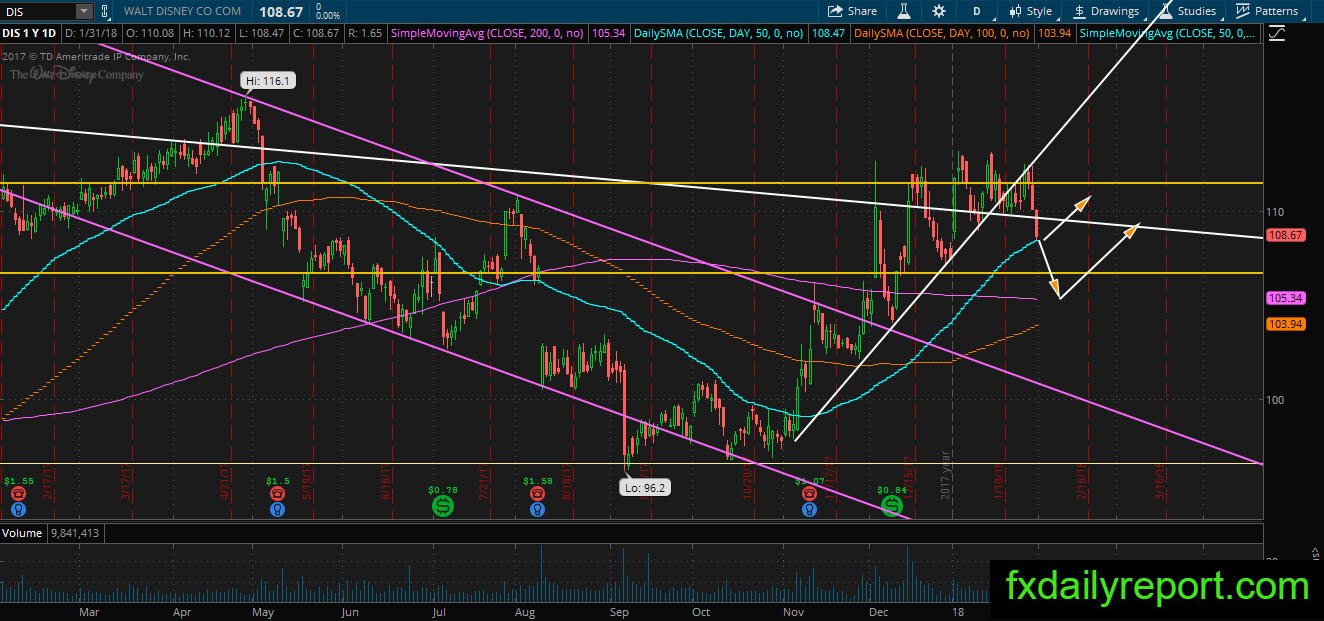Click the 108.47 DailySMA 50 value
Image resolution: width=1324 pixels, height=621 pixels.
pos(828,34)
